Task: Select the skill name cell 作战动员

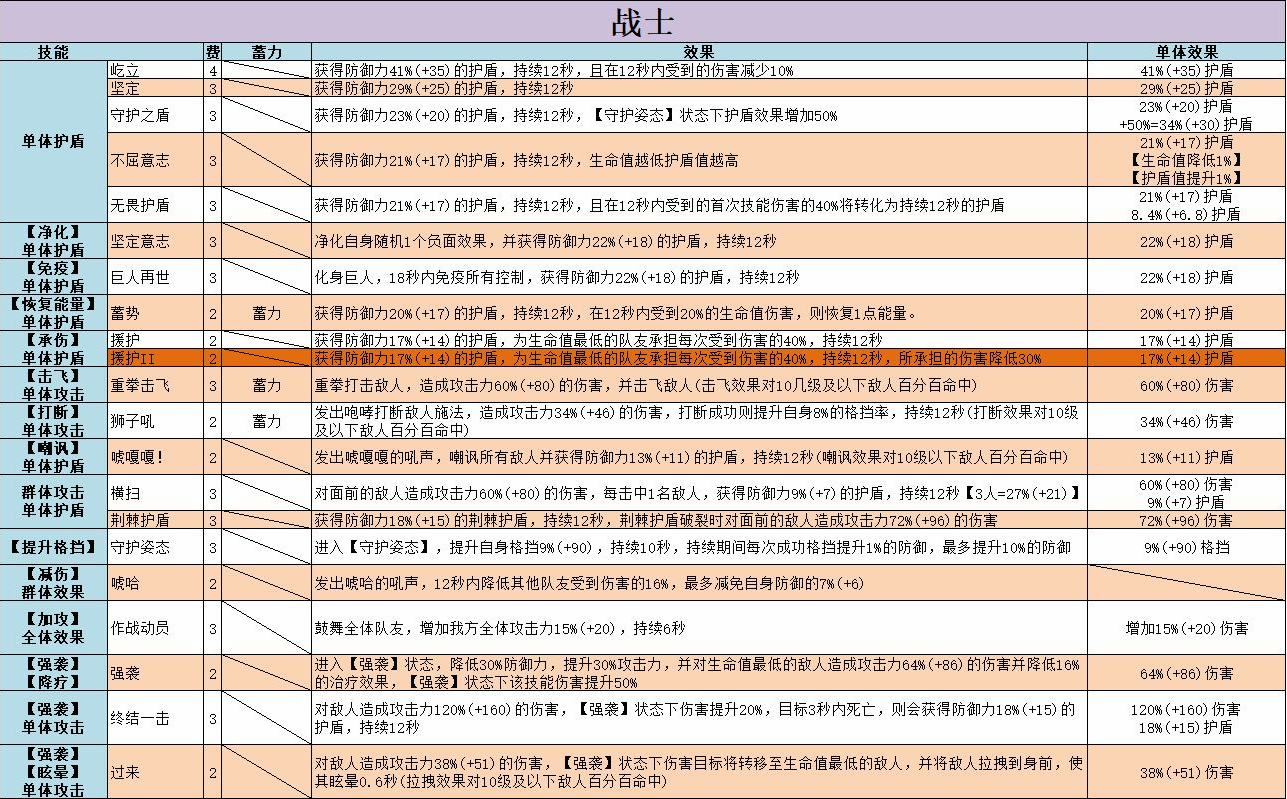Action: tap(155, 628)
